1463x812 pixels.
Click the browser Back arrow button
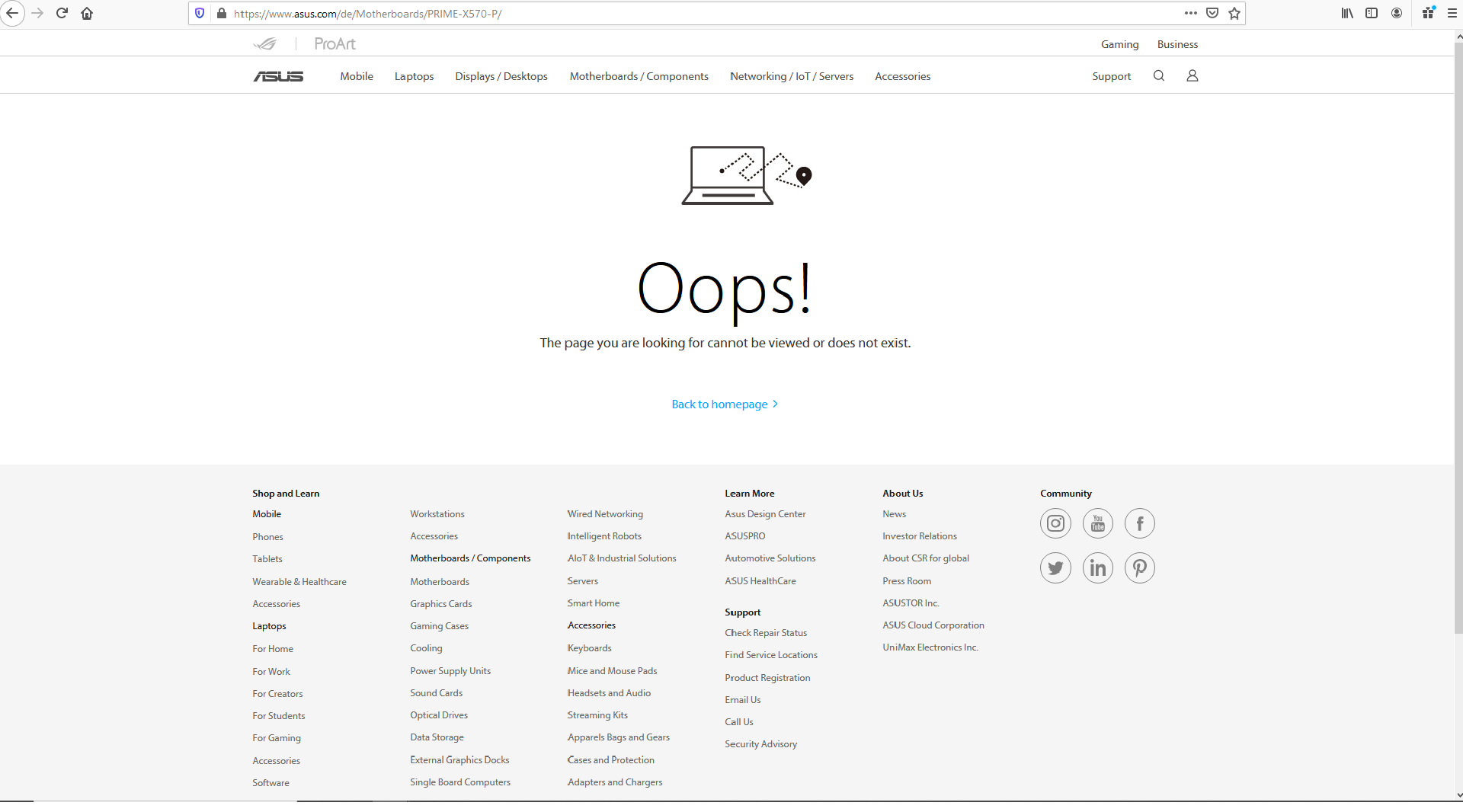[12, 13]
